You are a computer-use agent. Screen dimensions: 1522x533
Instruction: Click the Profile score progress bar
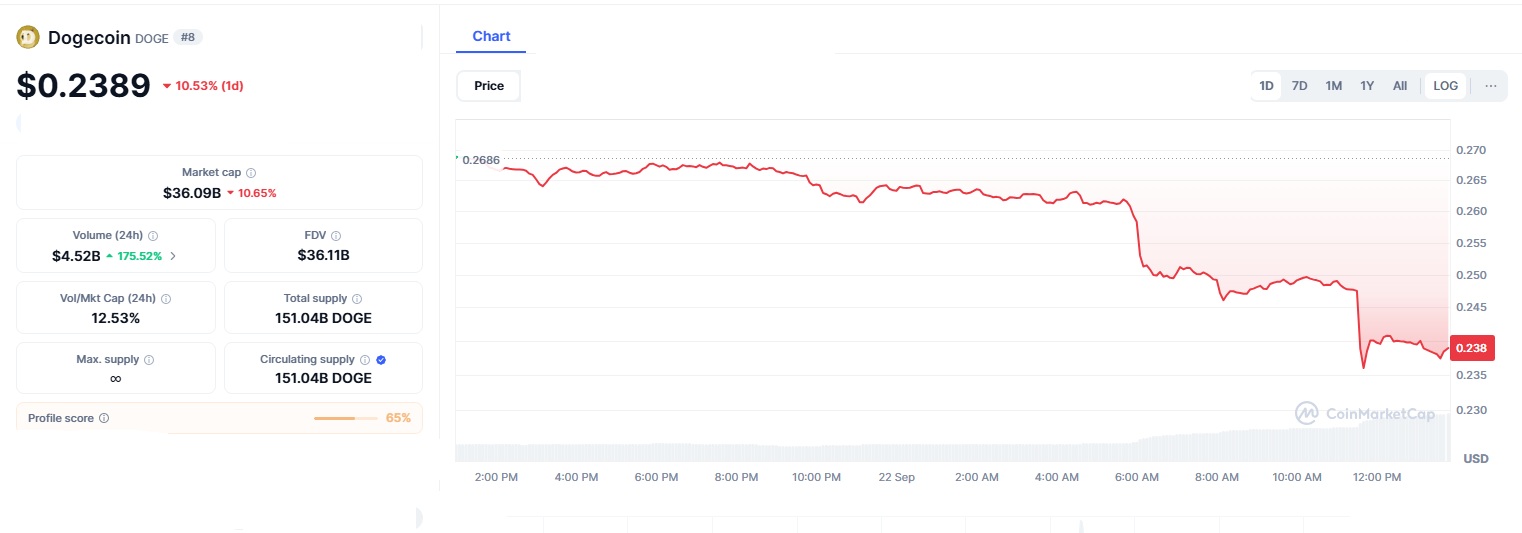pyautogui.click(x=346, y=418)
